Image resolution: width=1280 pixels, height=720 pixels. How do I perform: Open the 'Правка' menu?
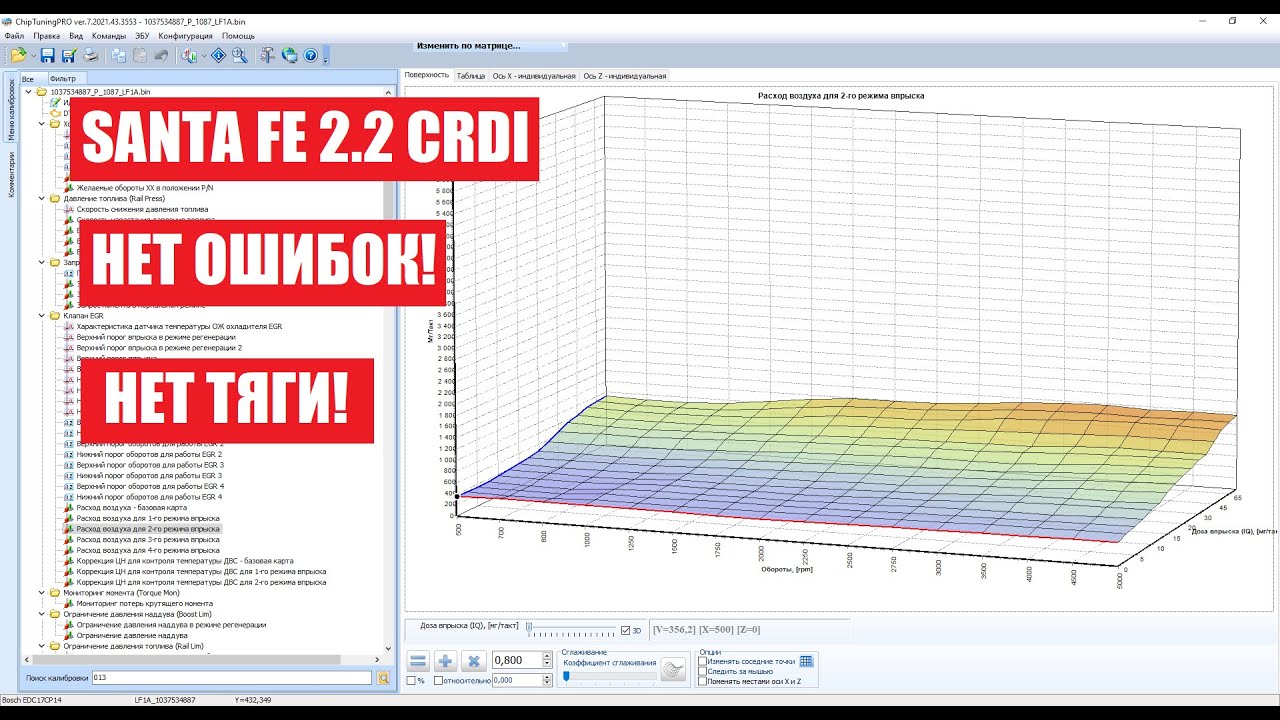click(x=47, y=36)
